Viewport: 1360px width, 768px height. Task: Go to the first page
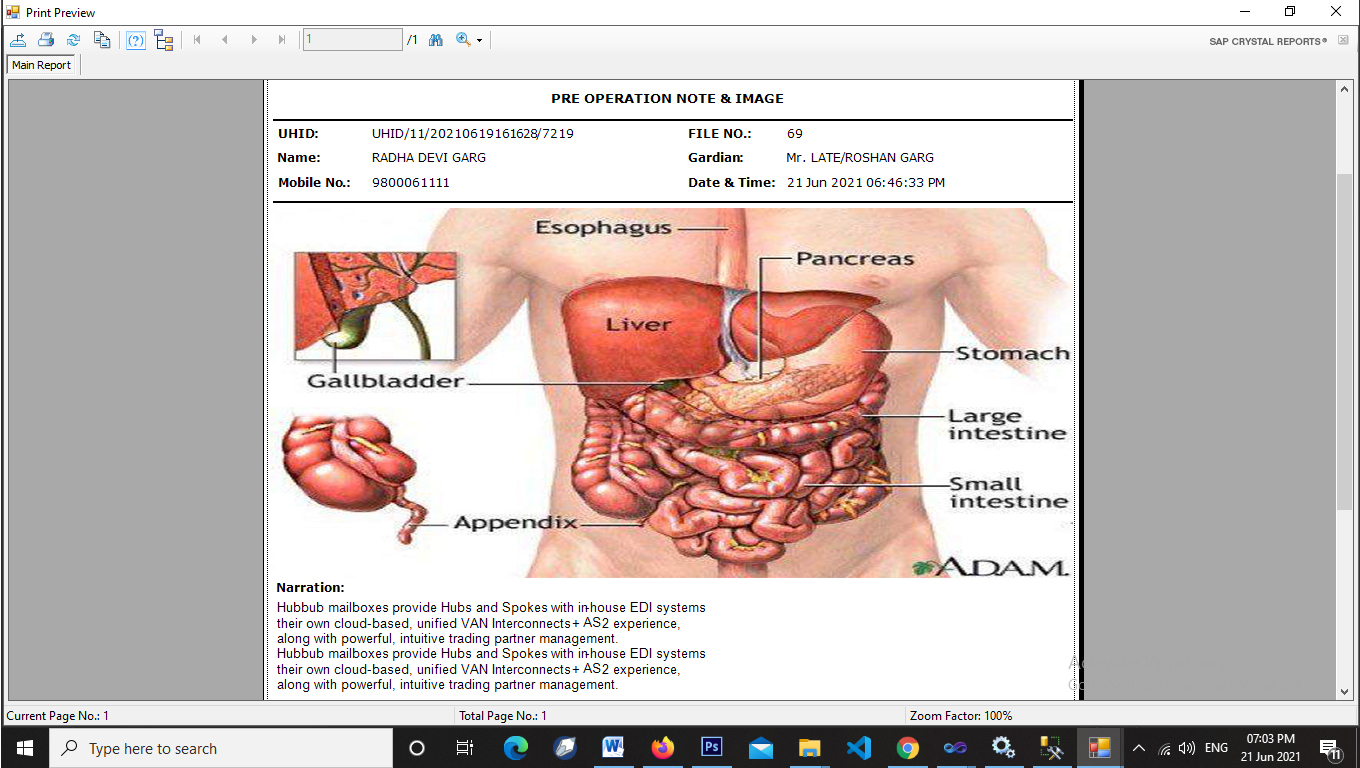[197, 40]
